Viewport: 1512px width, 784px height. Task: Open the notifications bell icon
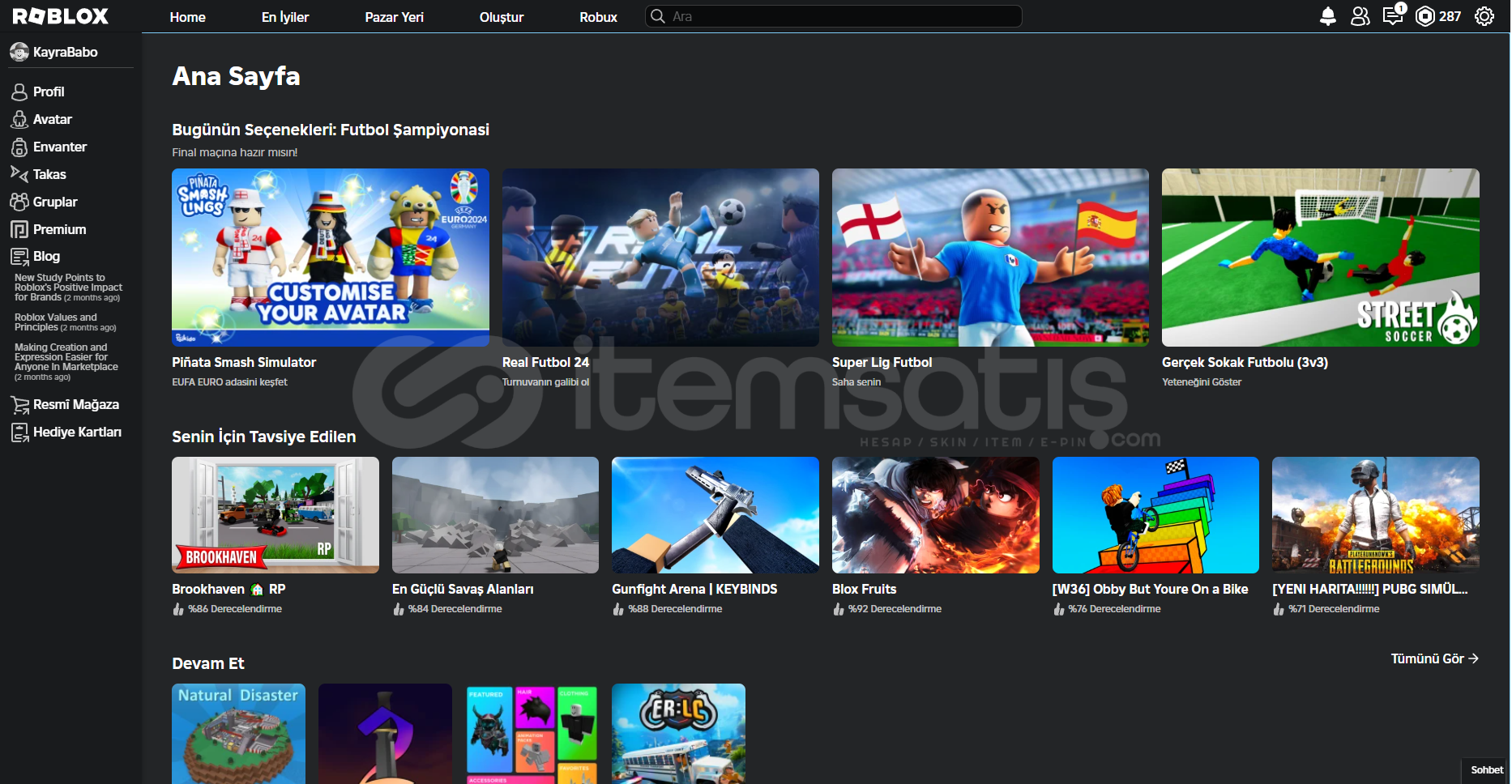click(1327, 16)
